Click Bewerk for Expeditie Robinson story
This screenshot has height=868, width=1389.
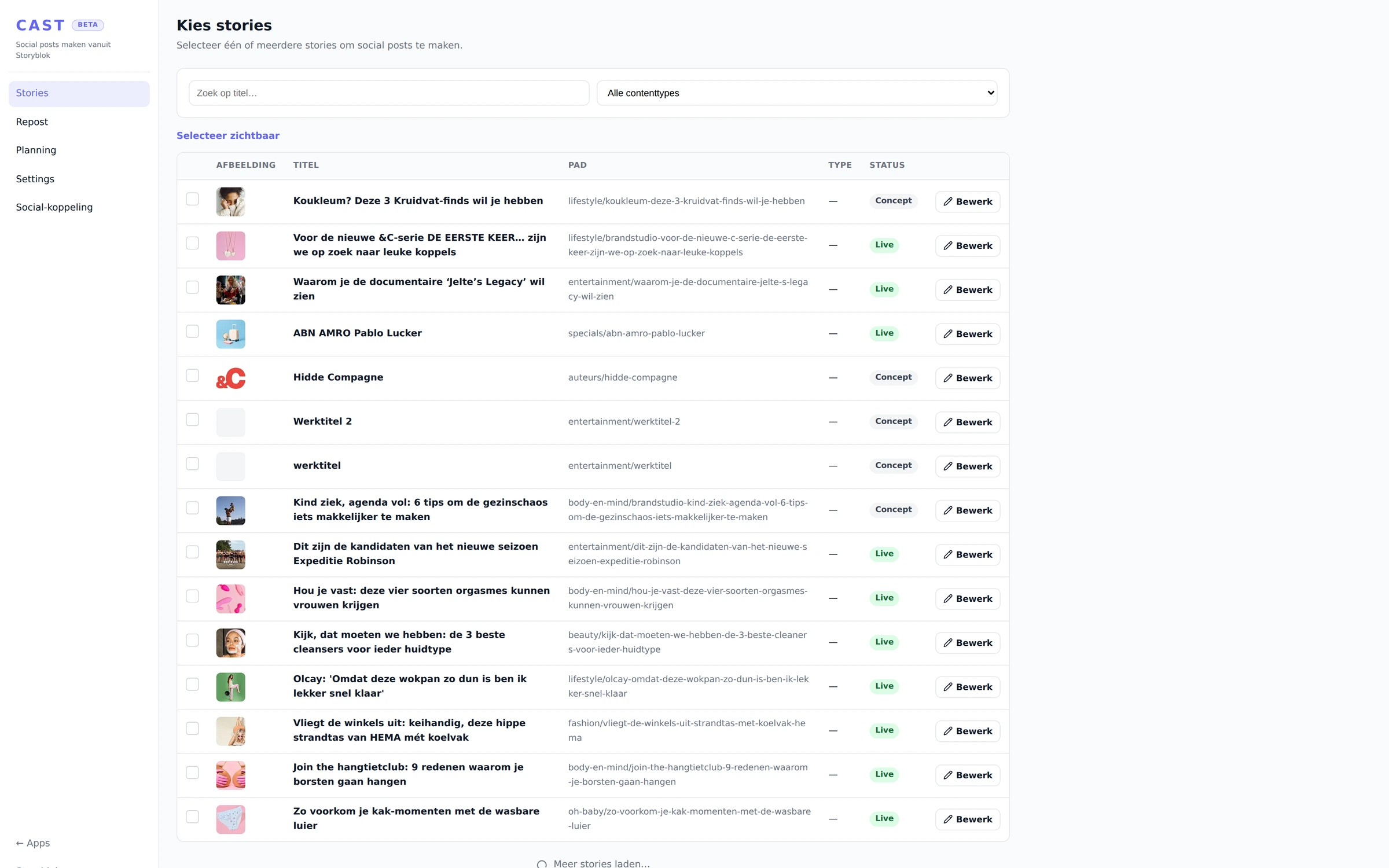tap(967, 554)
